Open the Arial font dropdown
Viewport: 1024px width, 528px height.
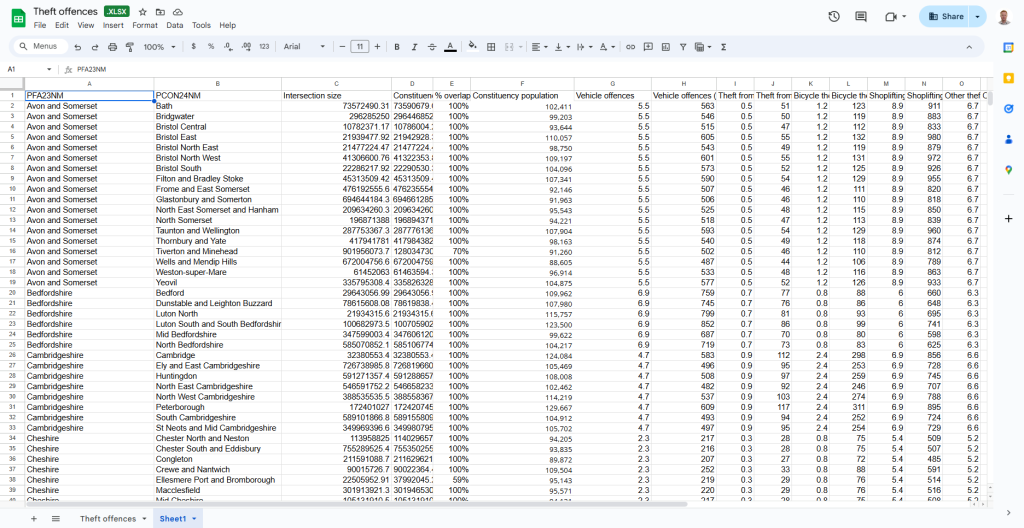pos(304,47)
